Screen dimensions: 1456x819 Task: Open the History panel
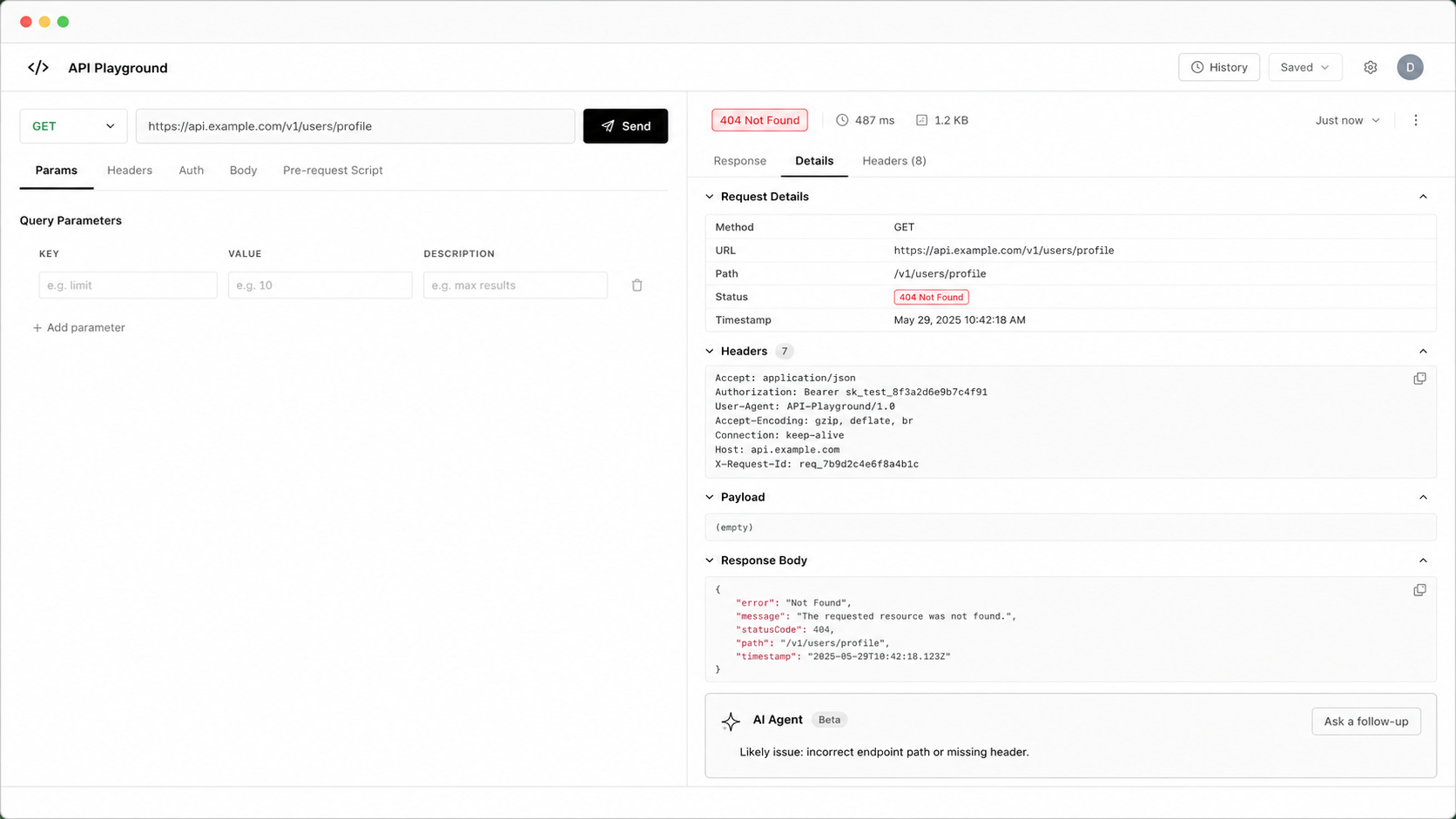1219,67
